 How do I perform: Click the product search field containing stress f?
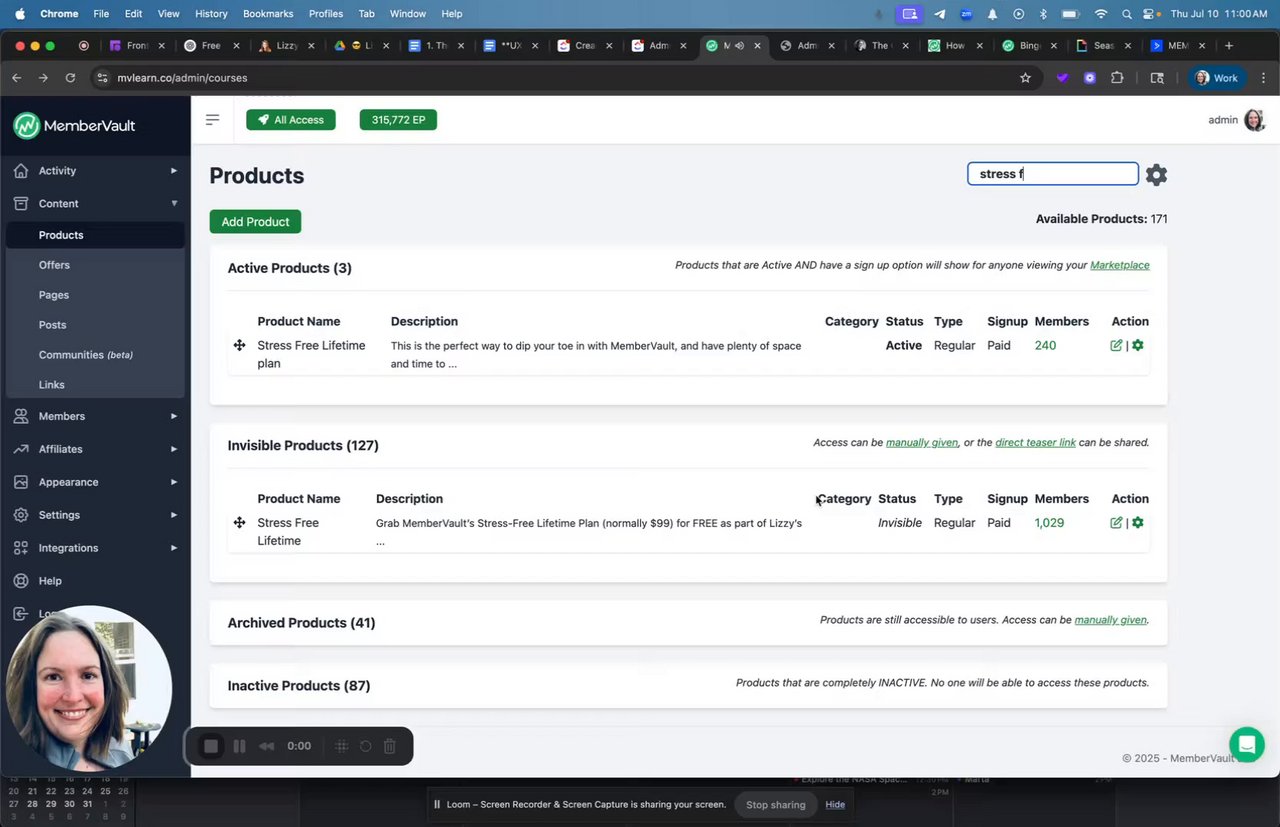click(x=1053, y=174)
